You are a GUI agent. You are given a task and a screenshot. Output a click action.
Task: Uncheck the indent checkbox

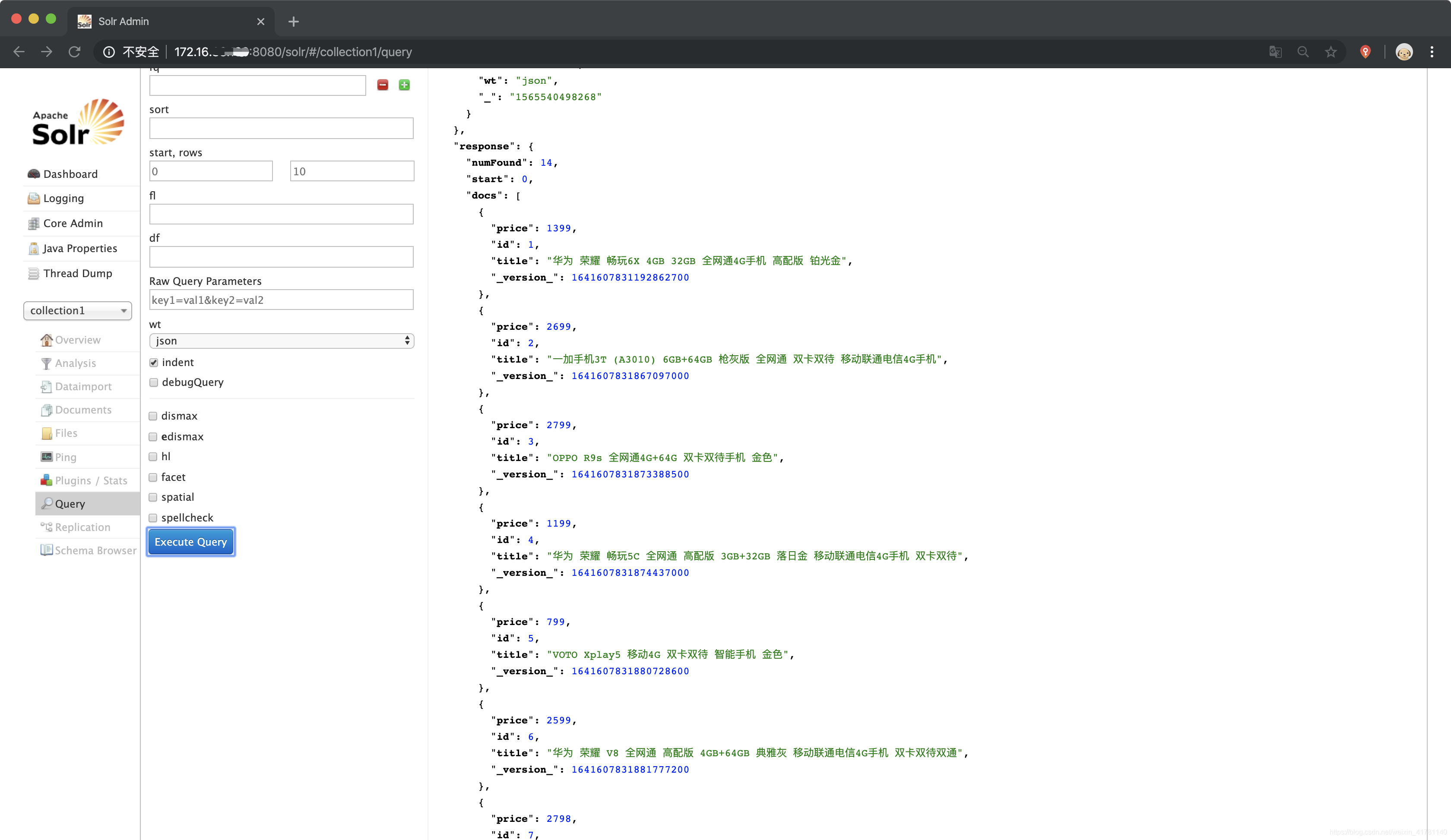click(x=154, y=363)
